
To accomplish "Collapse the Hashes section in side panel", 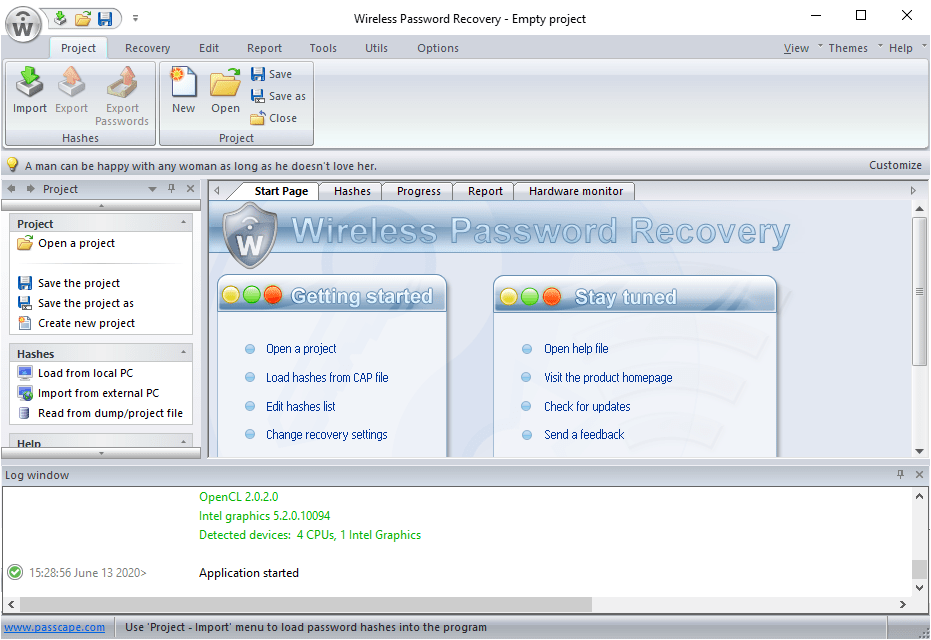I will tap(183, 353).
